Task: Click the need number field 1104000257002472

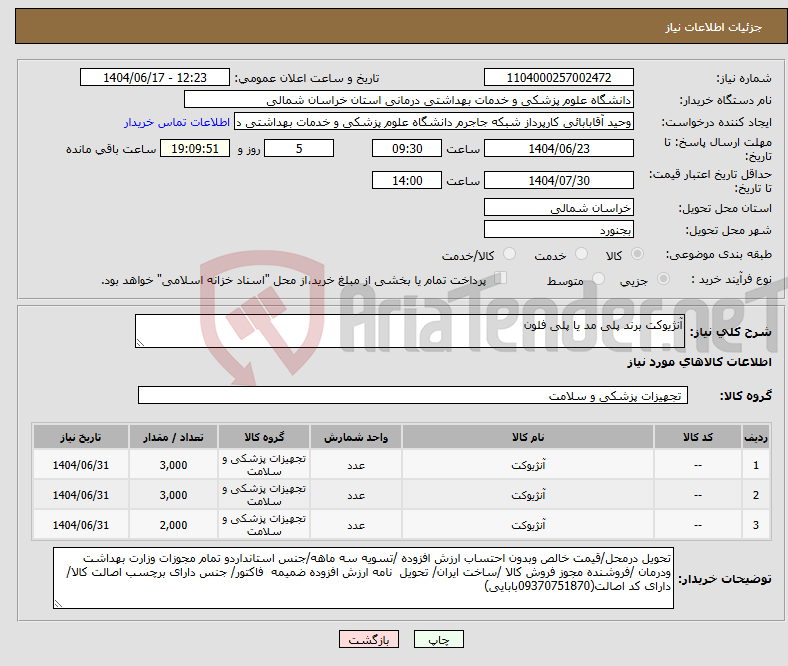Action: [x=558, y=77]
